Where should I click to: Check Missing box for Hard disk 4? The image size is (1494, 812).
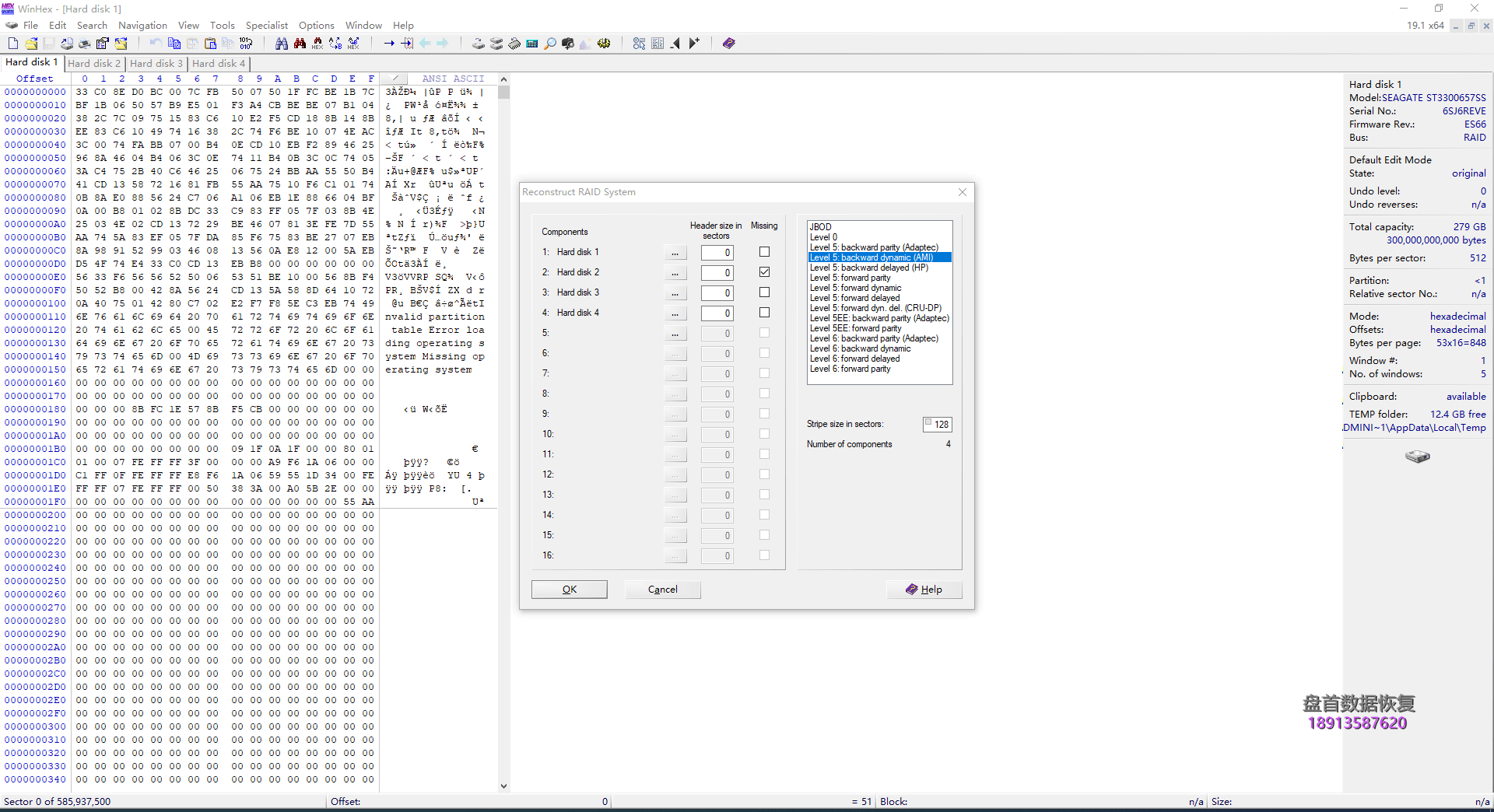coord(764,313)
